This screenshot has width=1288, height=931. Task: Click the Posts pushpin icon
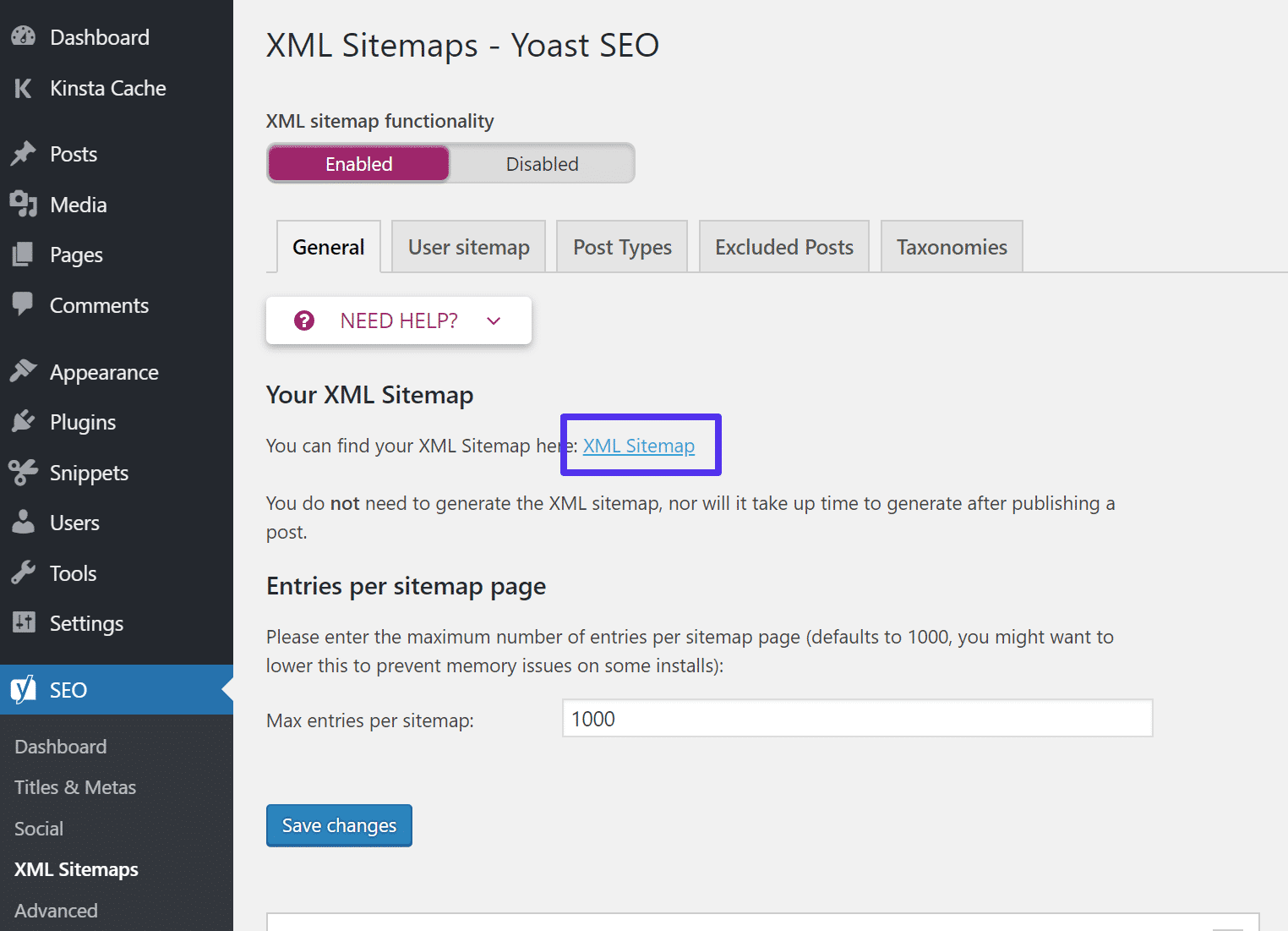pyautogui.click(x=24, y=154)
